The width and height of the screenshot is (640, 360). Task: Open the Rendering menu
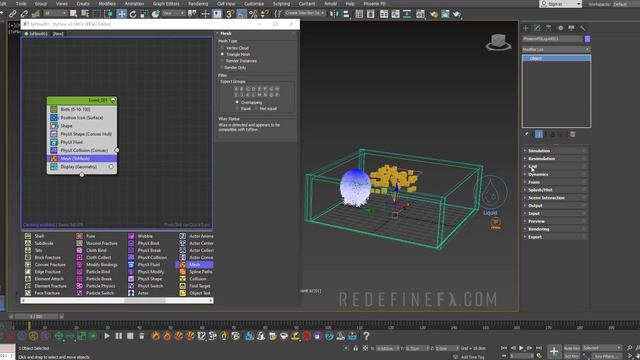click(198, 4)
